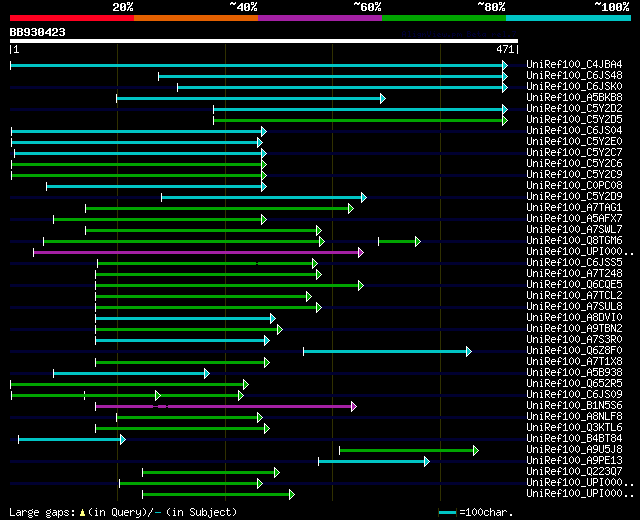Select the UniRef100_A8NLF8 label

tap(574, 417)
